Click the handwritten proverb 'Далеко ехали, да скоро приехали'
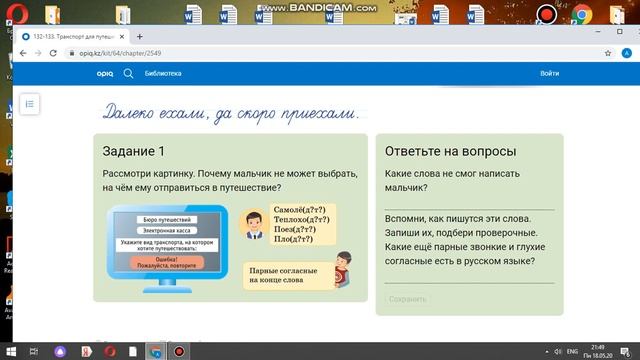This screenshot has width=640, height=360. pos(231,113)
